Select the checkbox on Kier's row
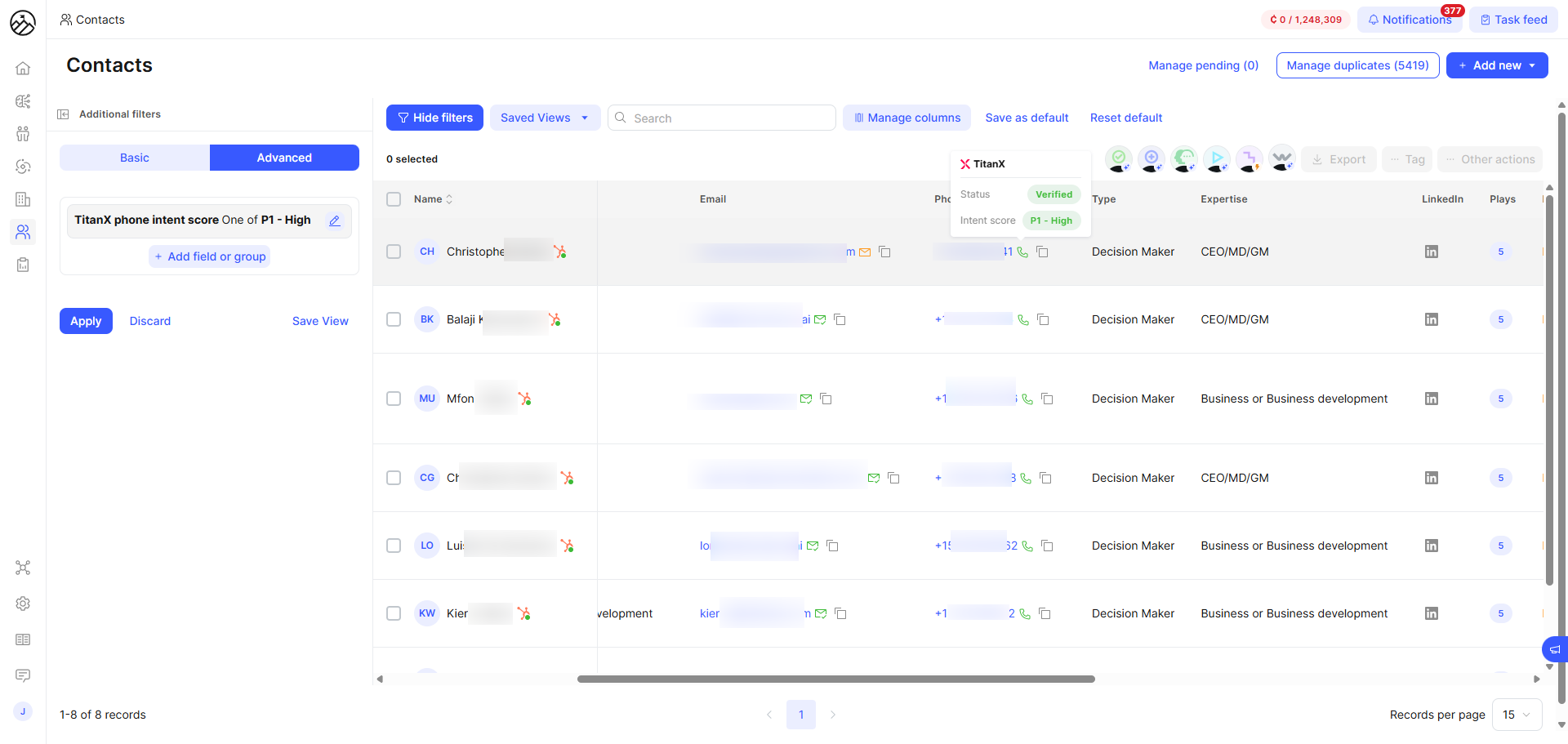1568x744 pixels. (x=394, y=613)
